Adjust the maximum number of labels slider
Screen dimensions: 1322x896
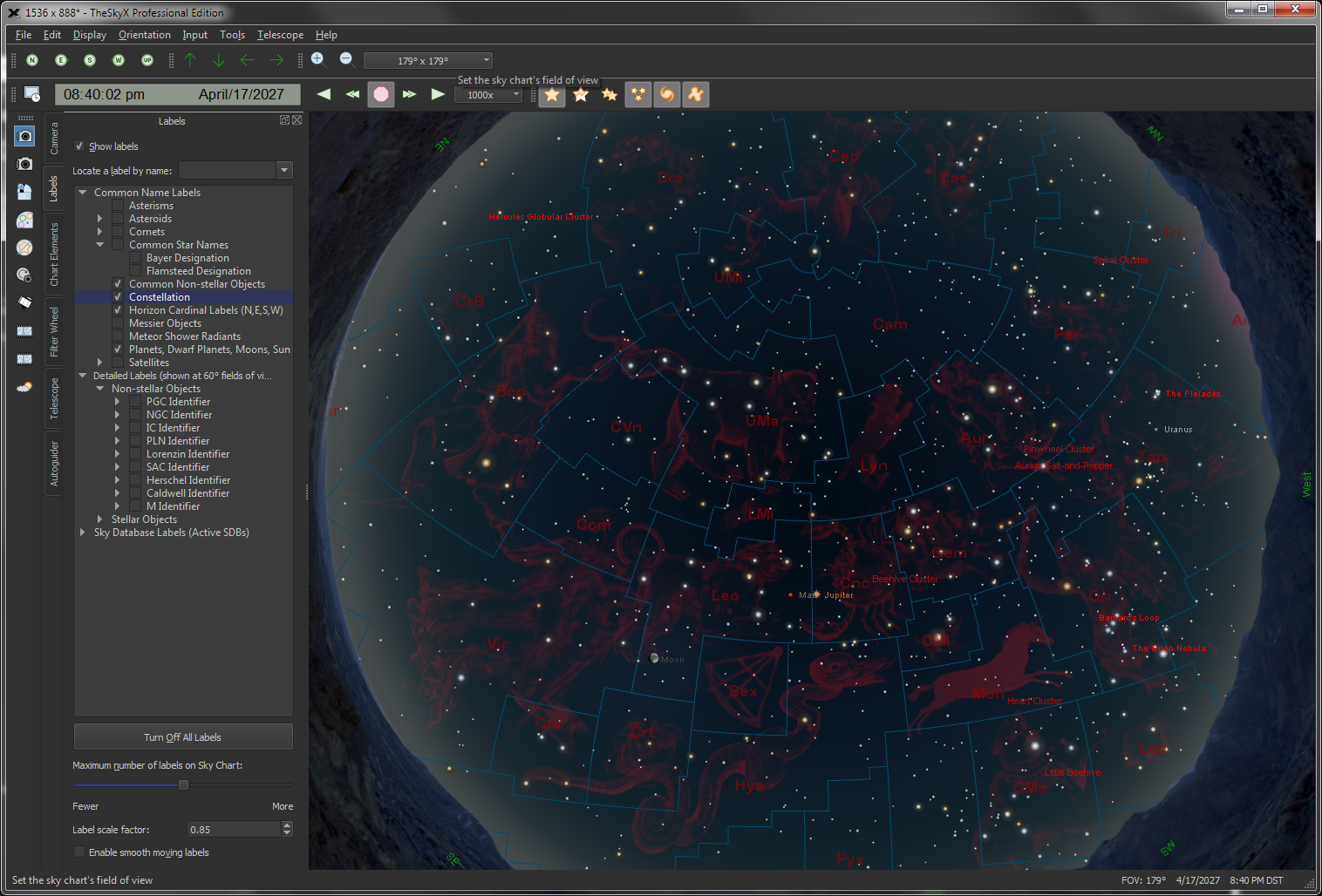183,784
